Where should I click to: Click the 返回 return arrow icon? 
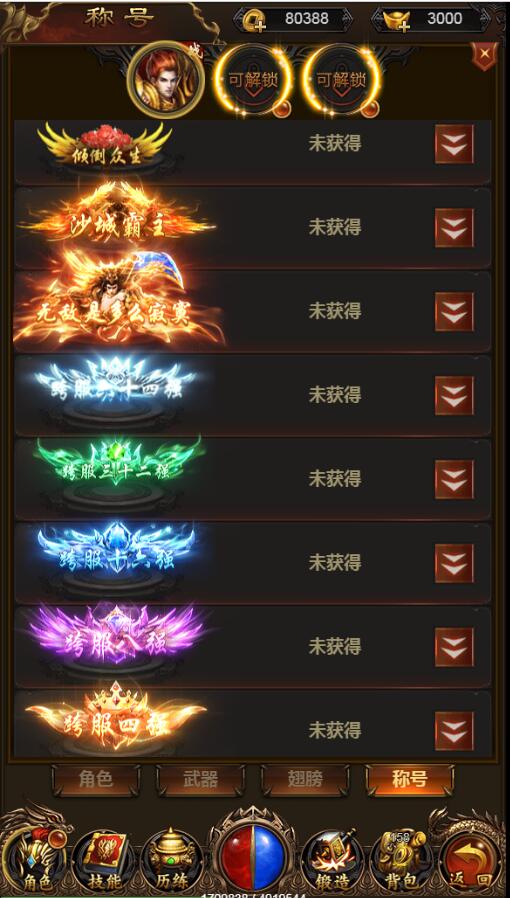(x=471, y=859)
